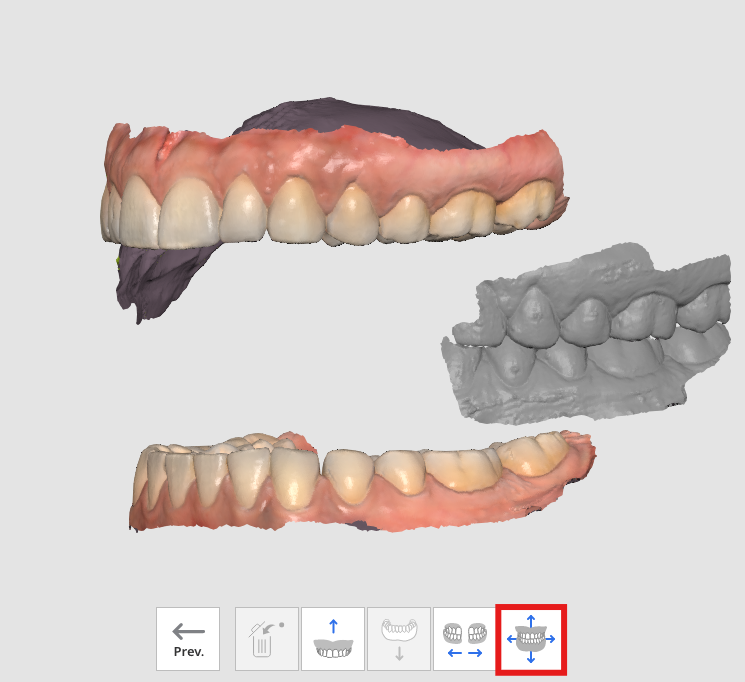Choose the detach maxilla upward icon
Viewport: 745px width, 682px height.
(x=333, y=638)
